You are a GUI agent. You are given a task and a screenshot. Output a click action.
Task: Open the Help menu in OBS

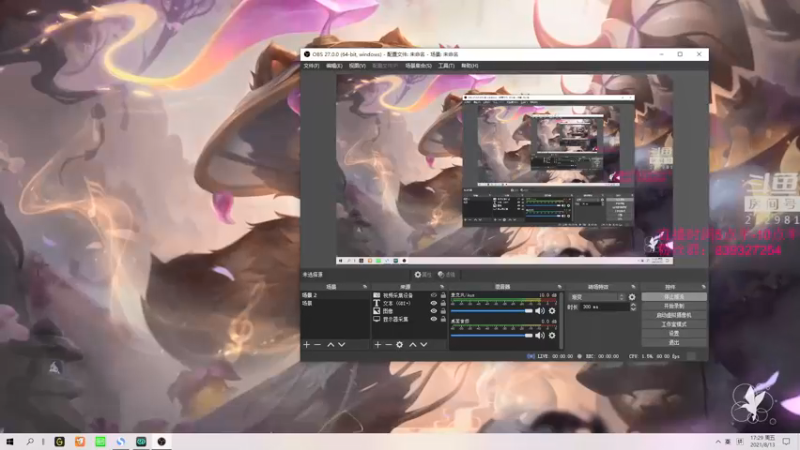470,66
